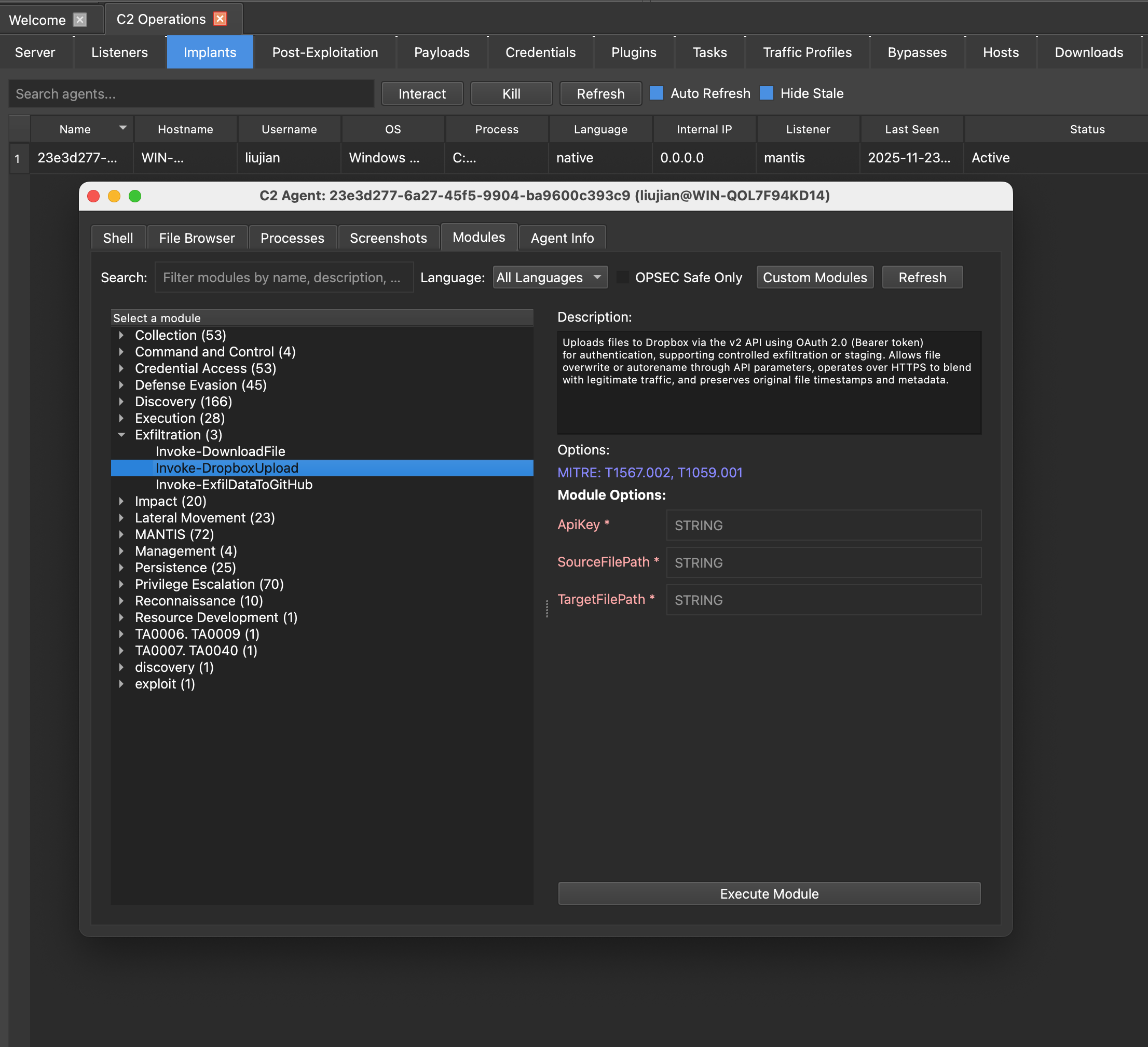
Task: Switch to the Shell tab
Action: [118, 238]
